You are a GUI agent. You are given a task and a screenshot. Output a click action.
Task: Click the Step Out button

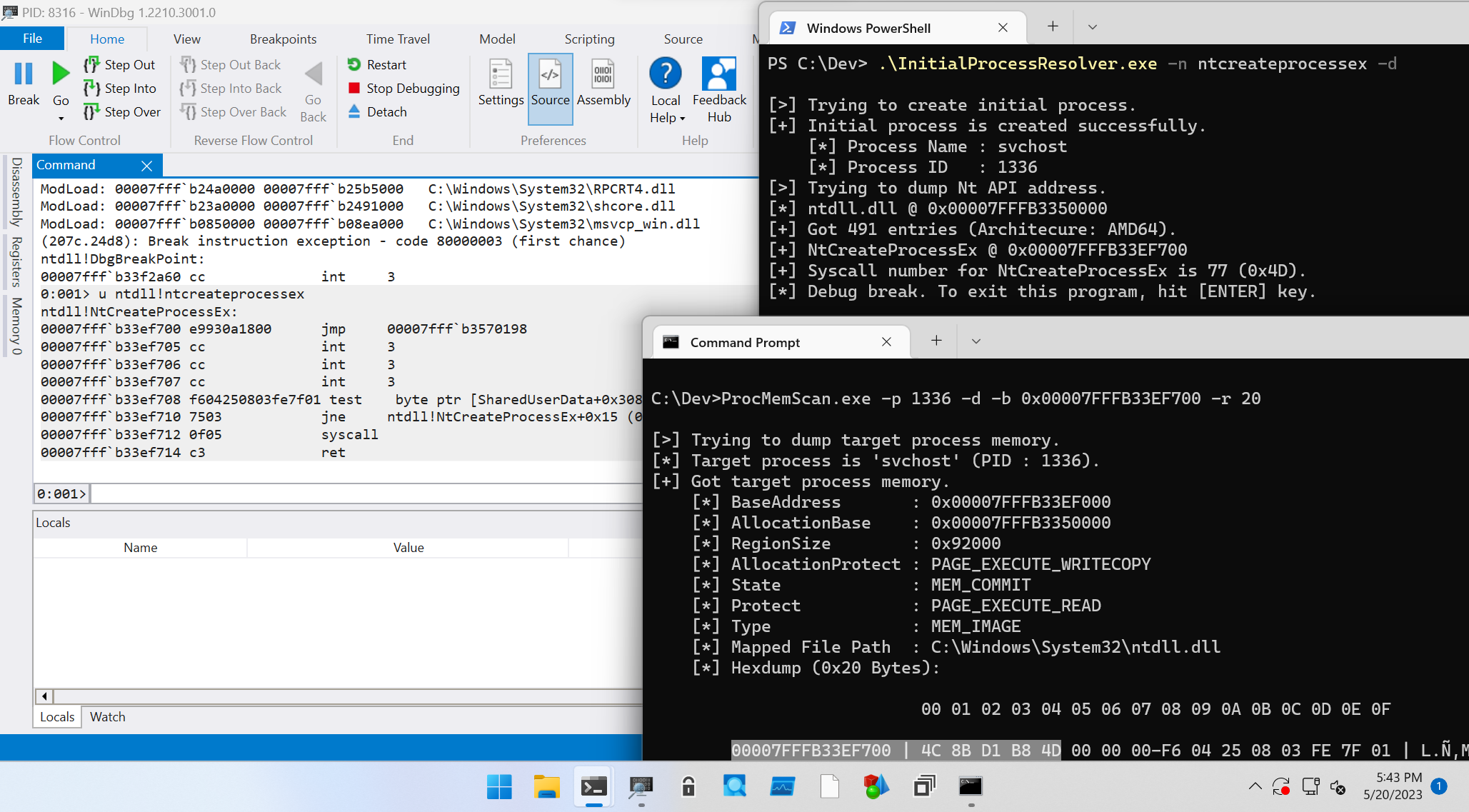[x=120, y=65]
